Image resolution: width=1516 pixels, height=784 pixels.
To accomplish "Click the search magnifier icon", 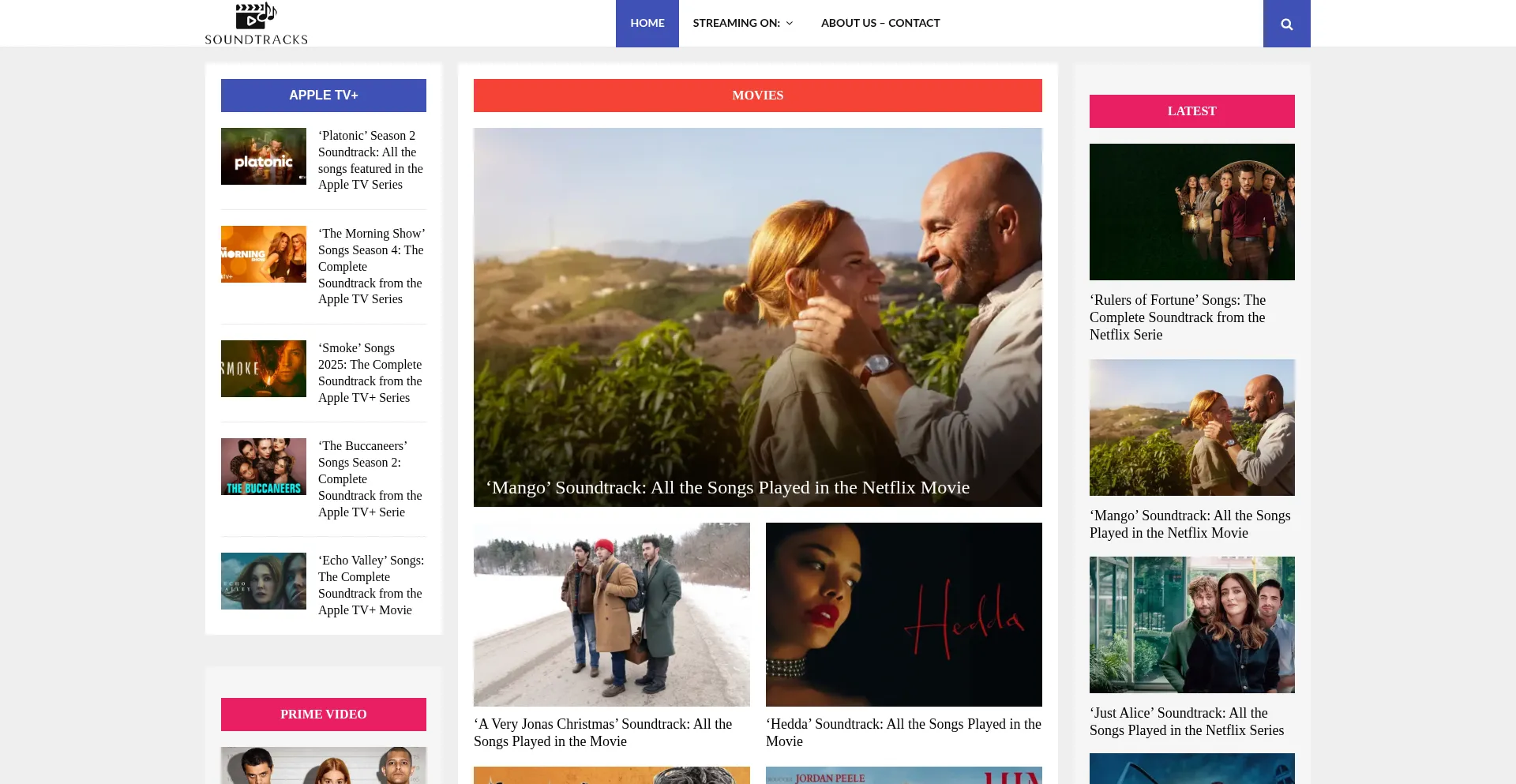I will [1286, 24].
